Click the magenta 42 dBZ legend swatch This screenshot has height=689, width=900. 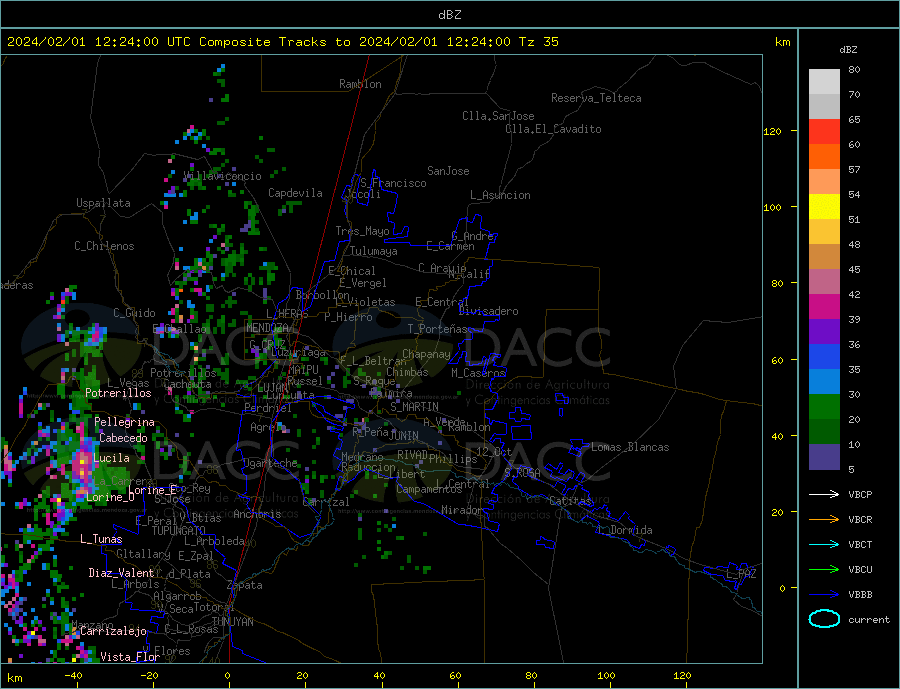pos(824,307)
